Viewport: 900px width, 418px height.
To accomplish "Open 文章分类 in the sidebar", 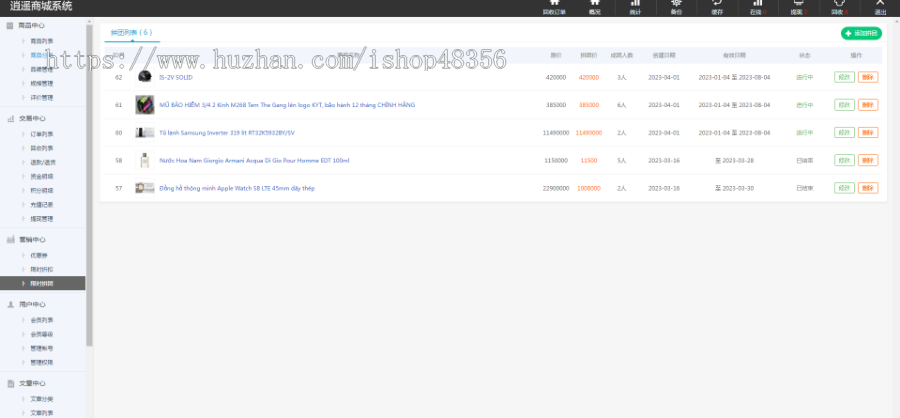I will (41, 398).
